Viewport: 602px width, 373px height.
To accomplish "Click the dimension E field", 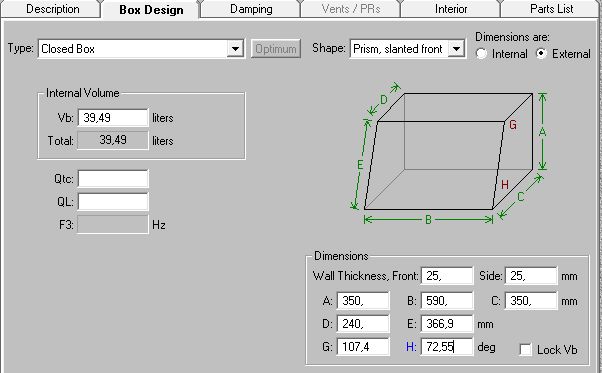I will point(447,324).
